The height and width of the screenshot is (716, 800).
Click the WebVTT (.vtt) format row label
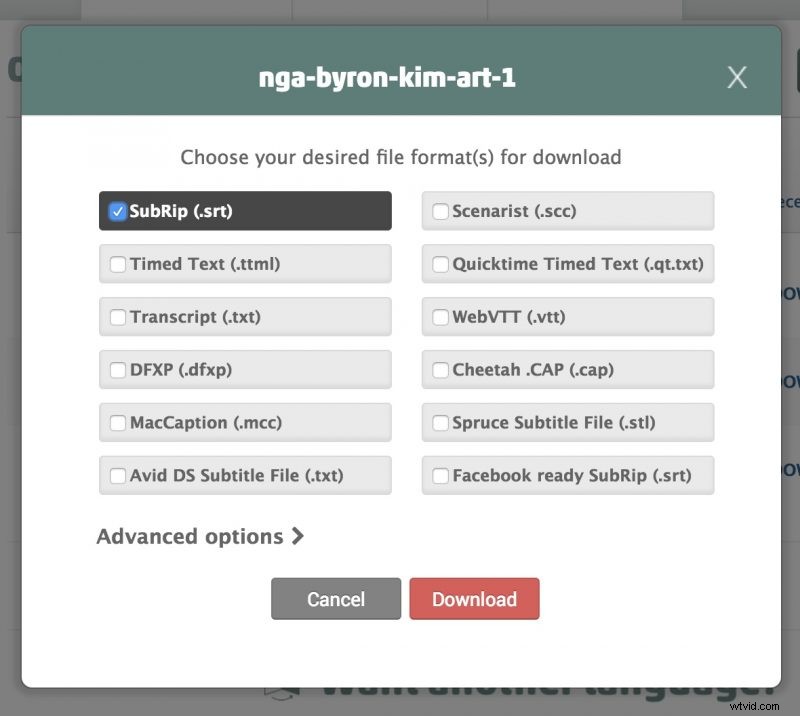509,317
